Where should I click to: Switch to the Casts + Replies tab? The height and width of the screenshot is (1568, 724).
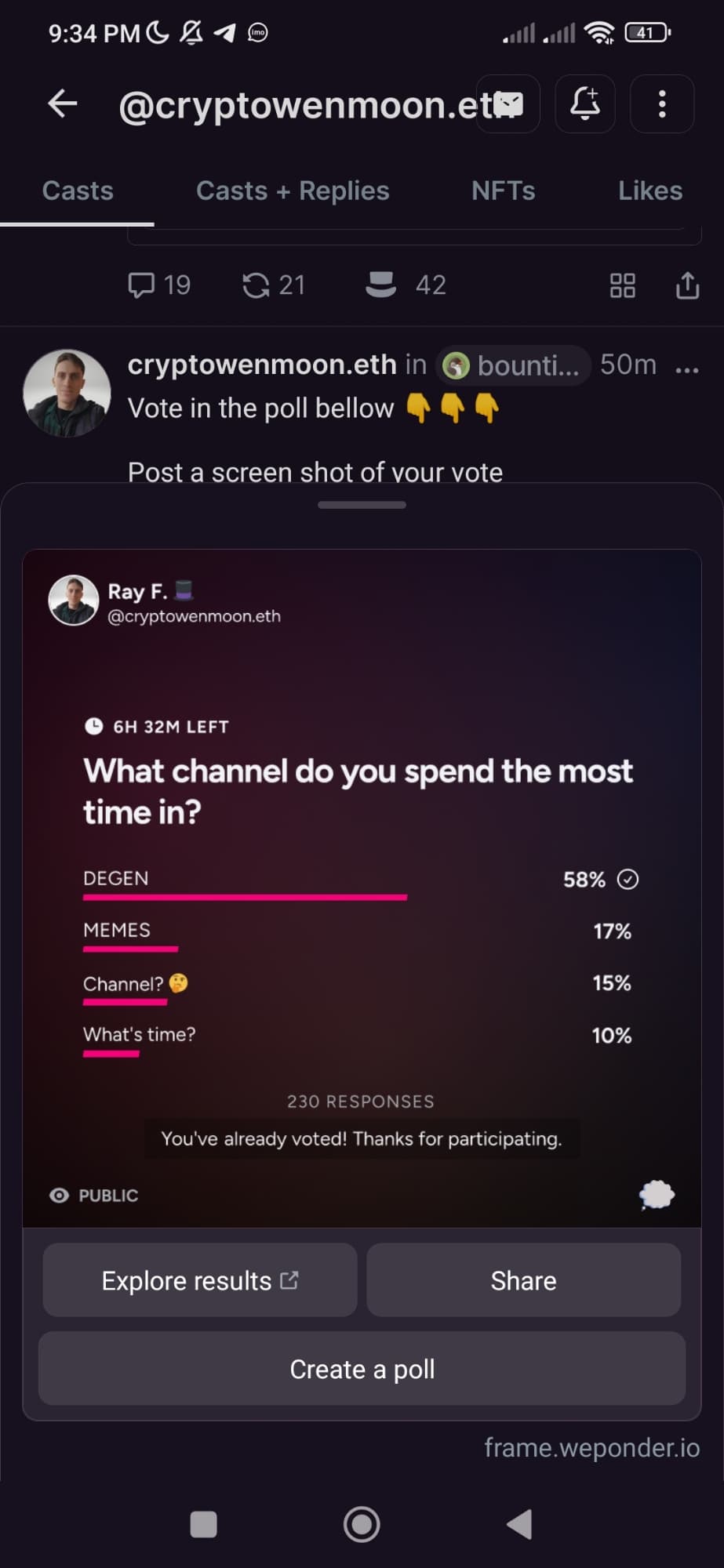(293, 191)
